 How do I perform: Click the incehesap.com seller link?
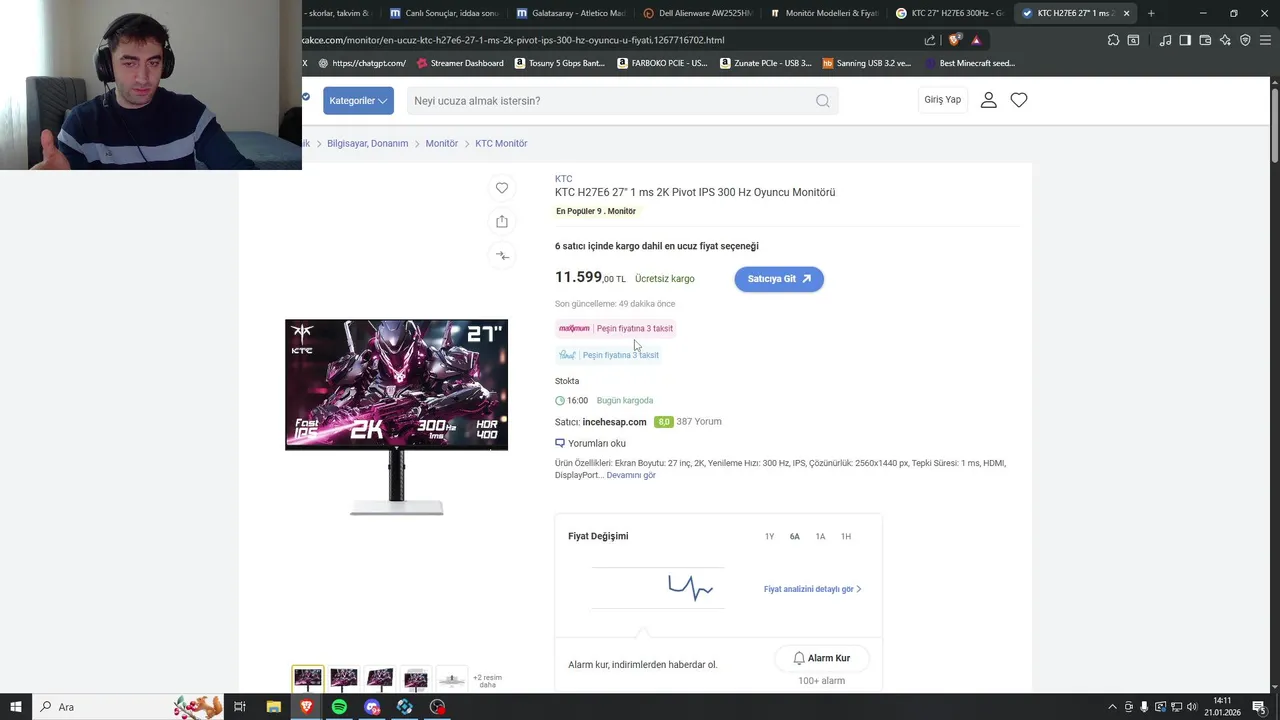pos(614,422)
